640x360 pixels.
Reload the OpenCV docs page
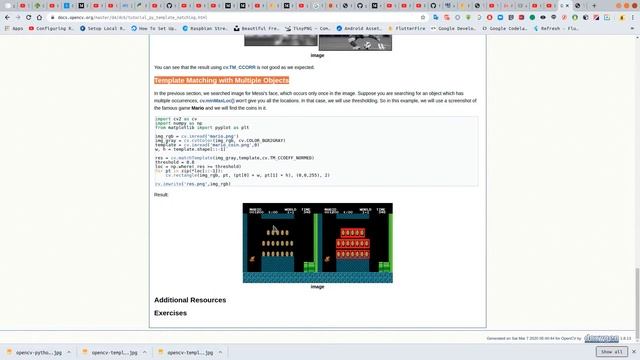(x=29, y=18)
